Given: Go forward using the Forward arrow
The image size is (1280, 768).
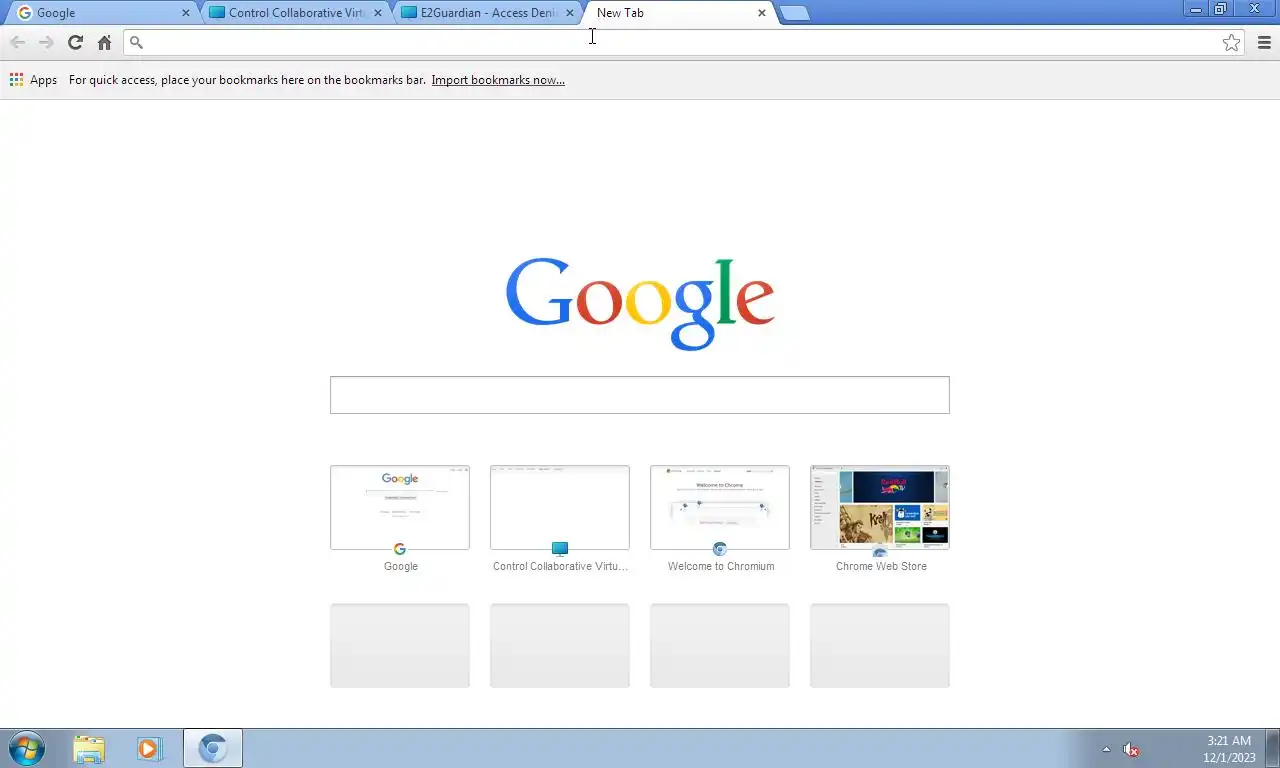Looking at the screenshot, I should pyautogui.click(x=46, y=42).
